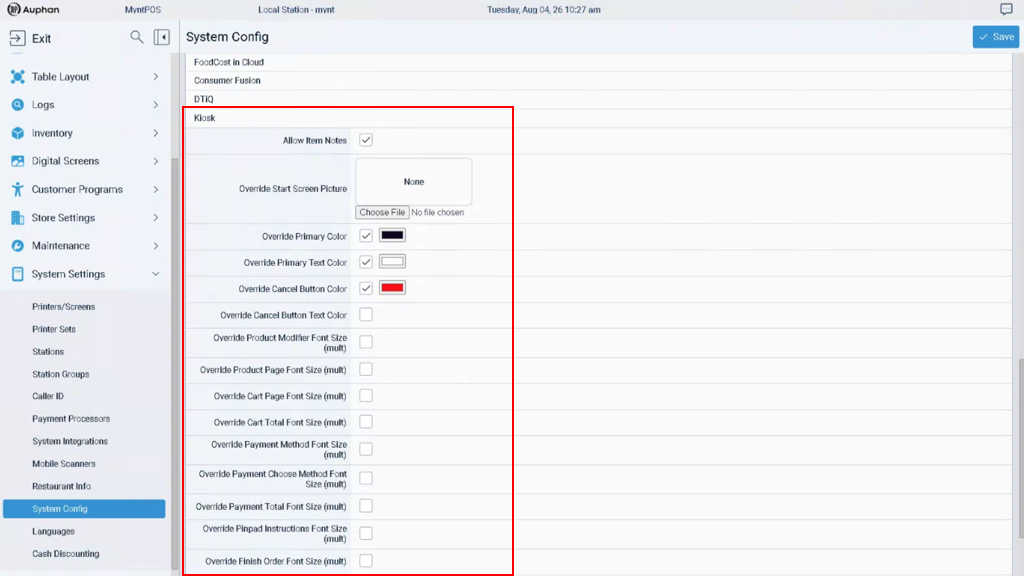Expand Customer Programs chevron

coord(155,189)
